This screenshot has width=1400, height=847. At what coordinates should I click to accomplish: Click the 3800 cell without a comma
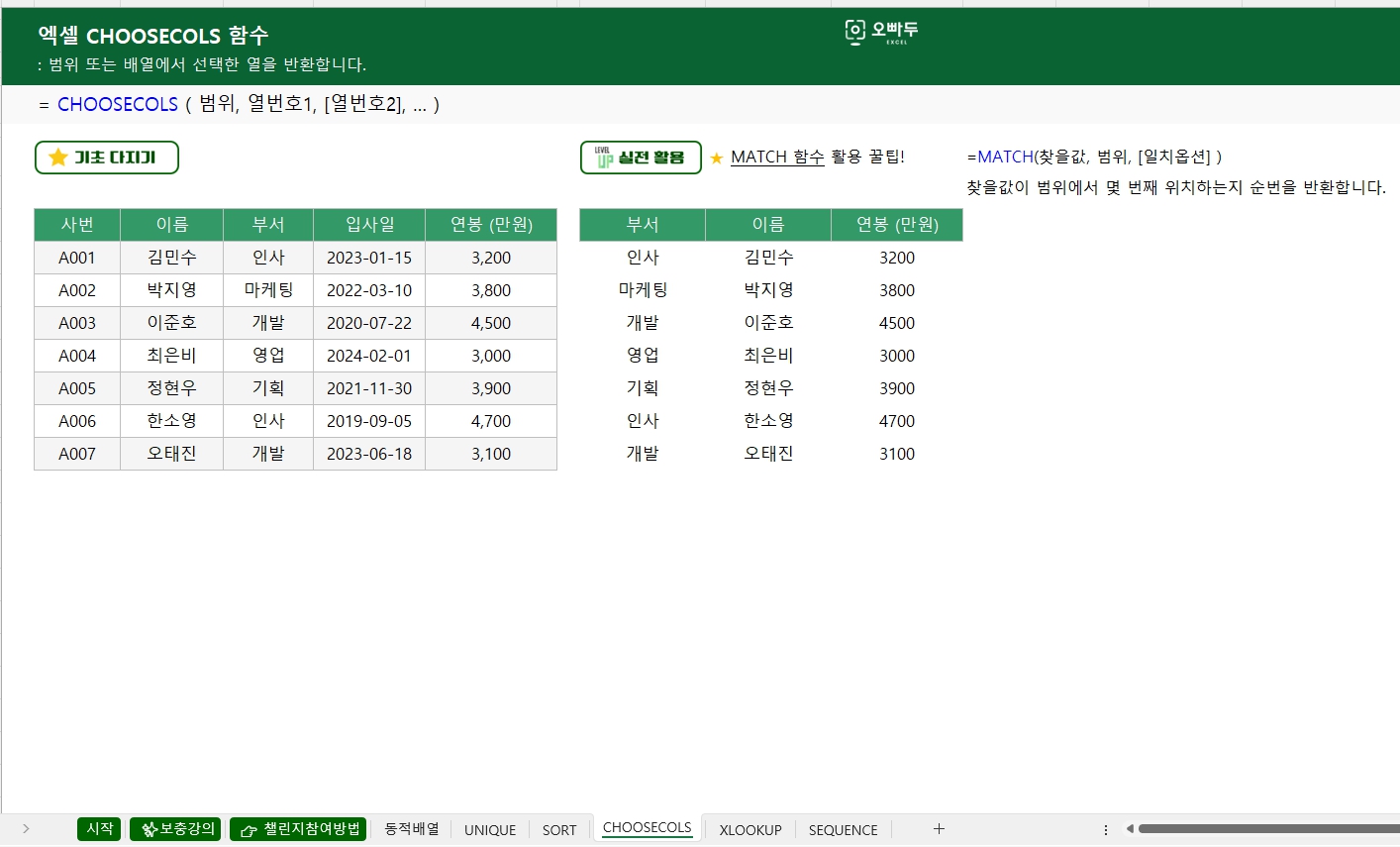coord(897,290)
